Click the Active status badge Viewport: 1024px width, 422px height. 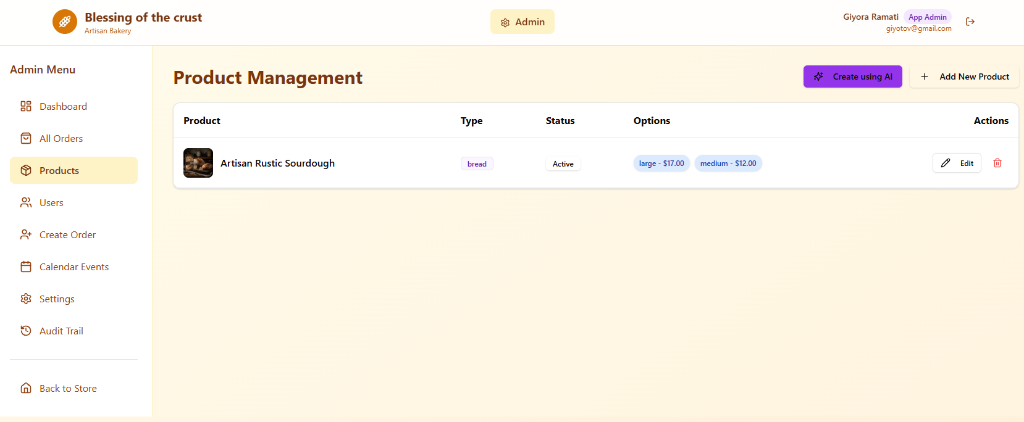click(x=563, y=164)
